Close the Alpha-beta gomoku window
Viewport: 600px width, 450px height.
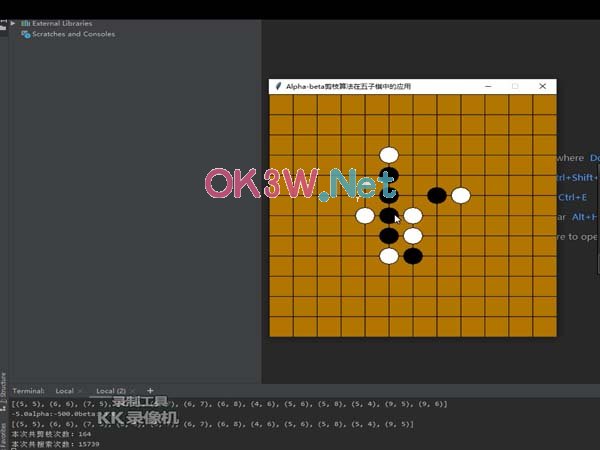point(542,87)
